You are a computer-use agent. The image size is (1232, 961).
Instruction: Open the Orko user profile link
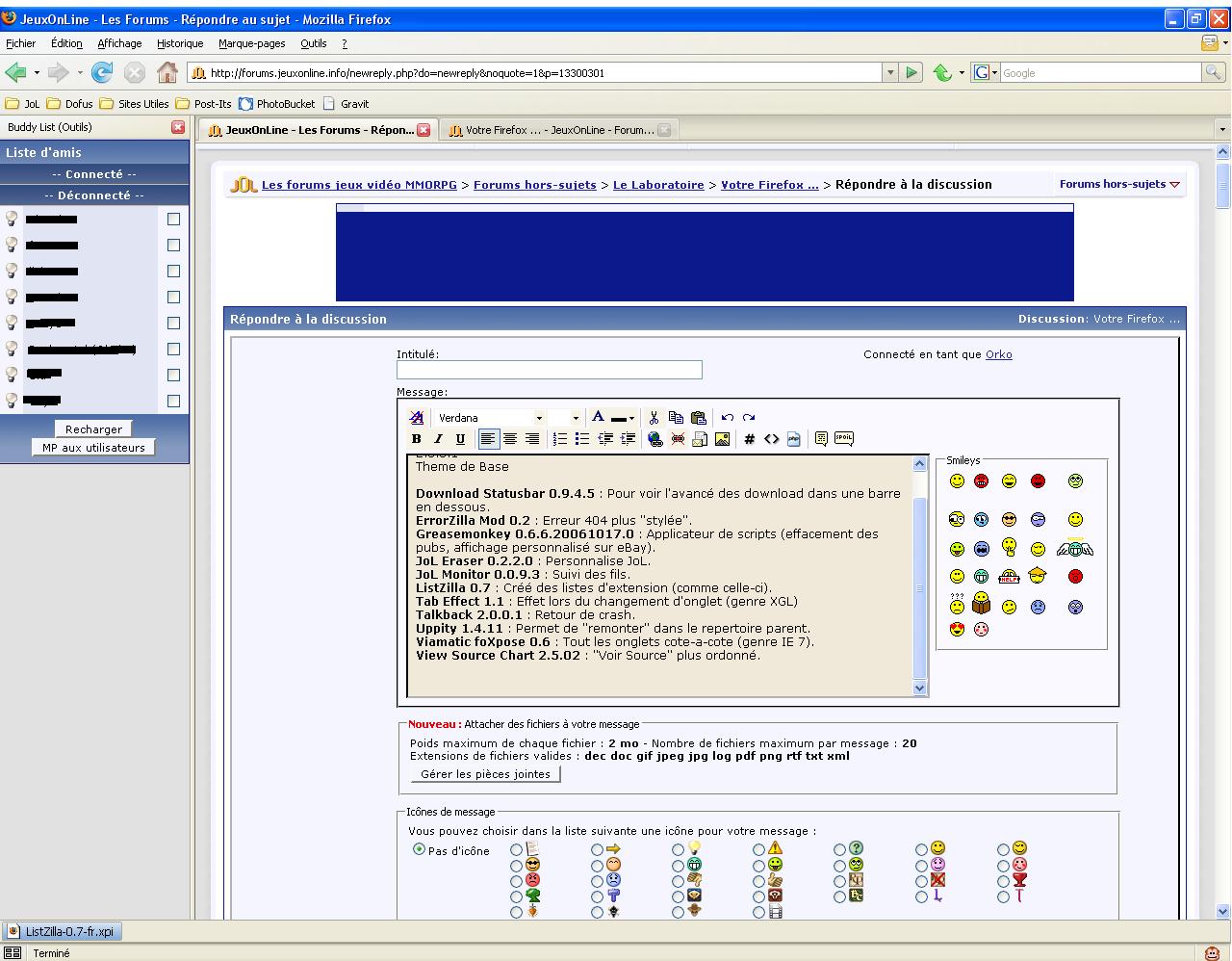[998, 354]
